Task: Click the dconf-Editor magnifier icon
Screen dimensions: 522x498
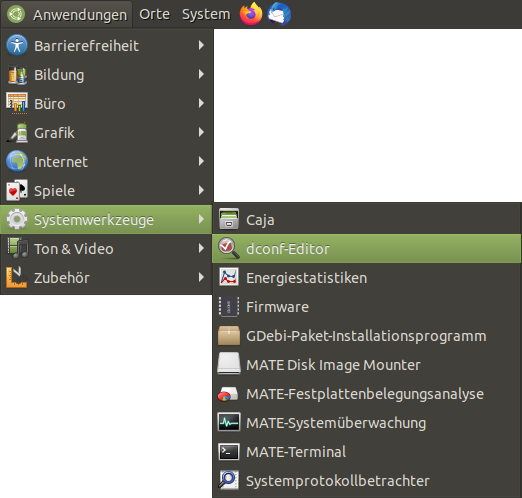Action: [x=229, y=248]
